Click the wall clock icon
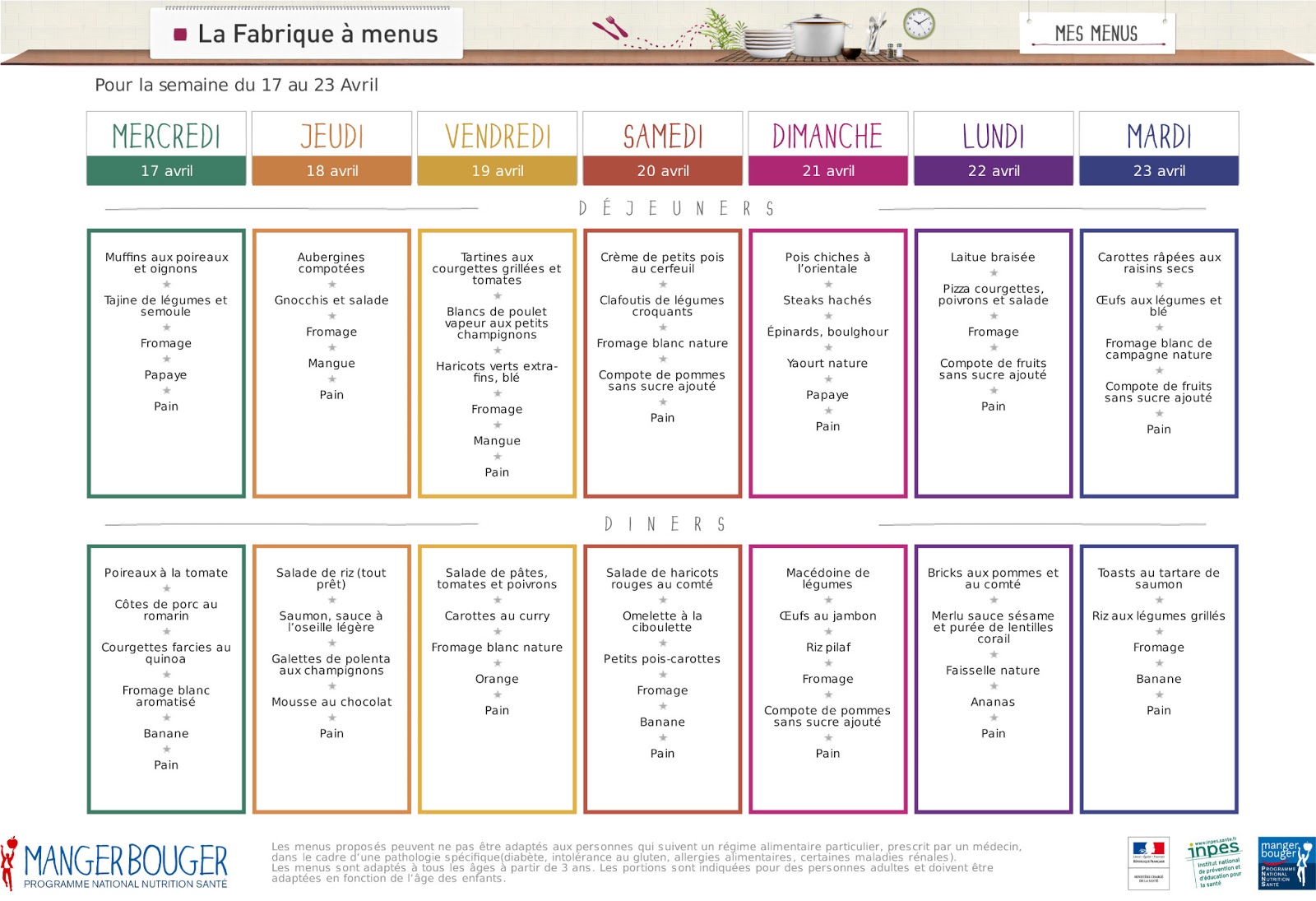 tap(919, 24)
